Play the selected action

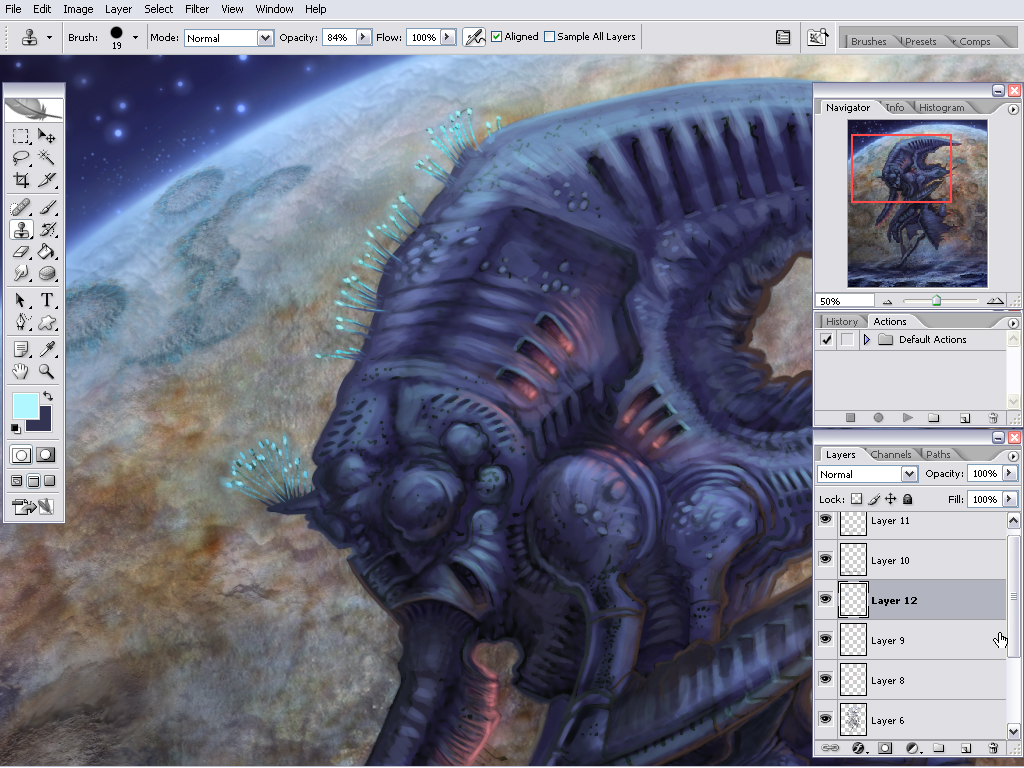tap(907, 418)
